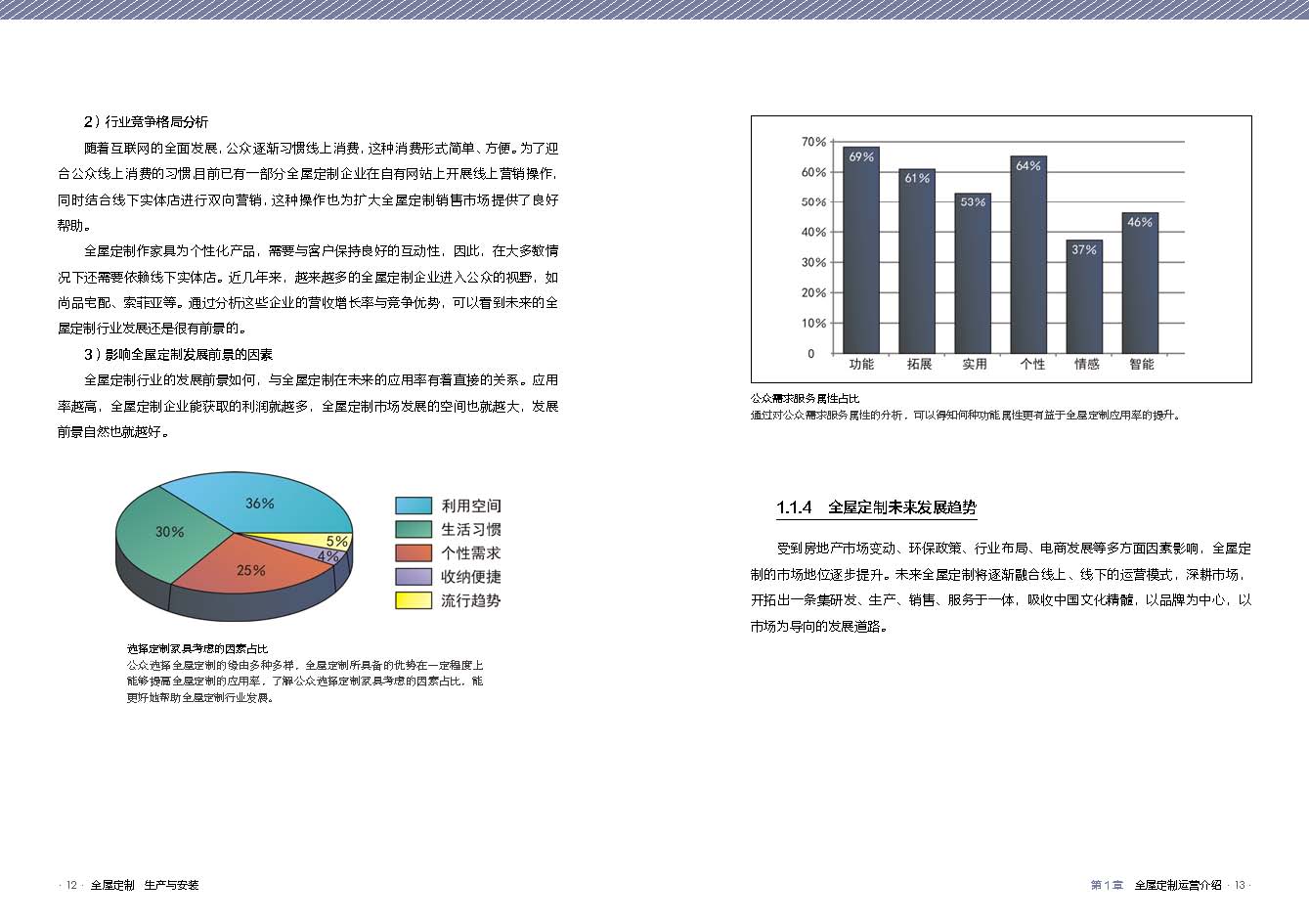
Task: Select the 3）影响全屋定制发展前景的因素 subheading
Action: coord(178,354)
